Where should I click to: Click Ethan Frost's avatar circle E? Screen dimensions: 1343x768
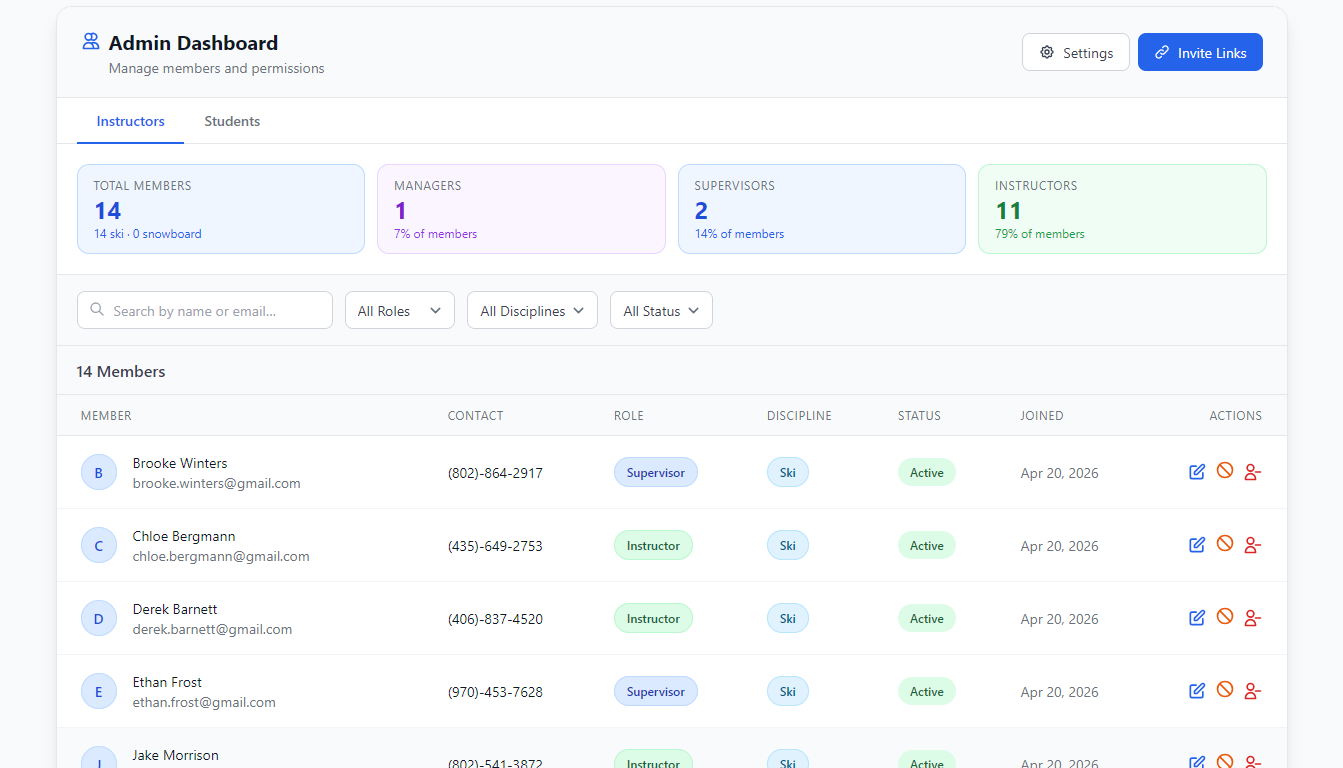coord(99,691)
